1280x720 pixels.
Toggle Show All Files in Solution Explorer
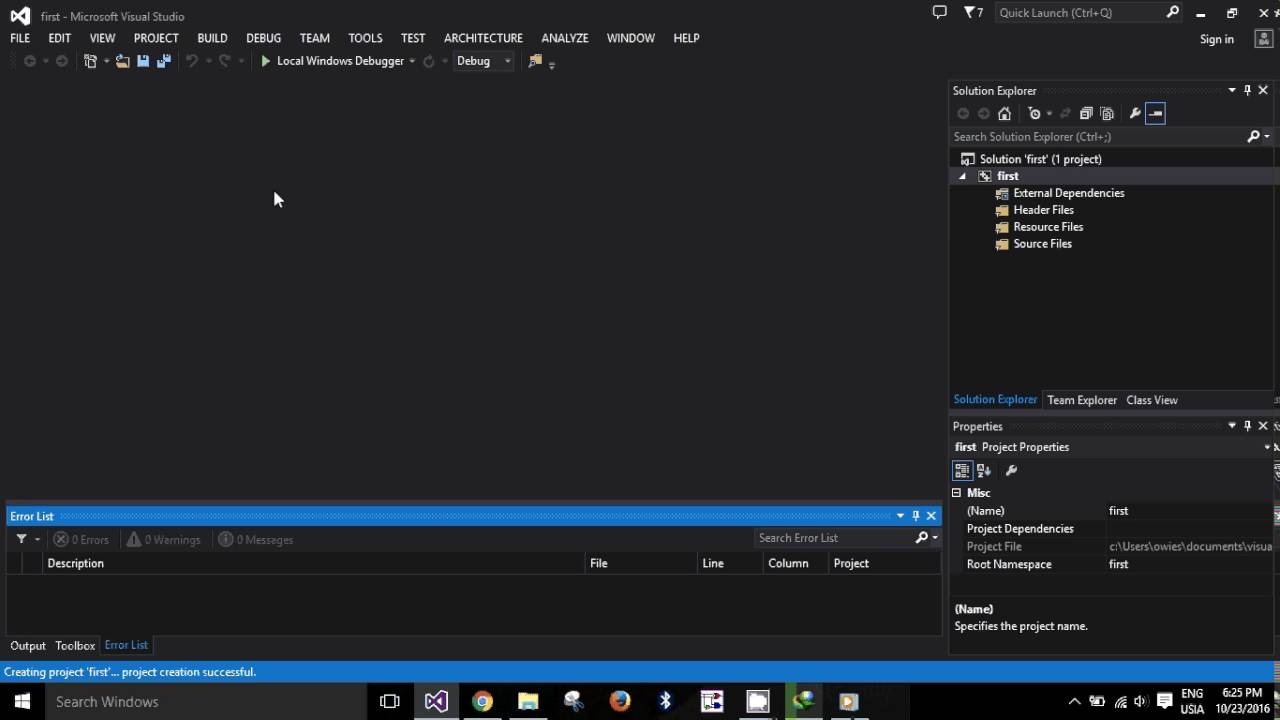click(1107, 114)
